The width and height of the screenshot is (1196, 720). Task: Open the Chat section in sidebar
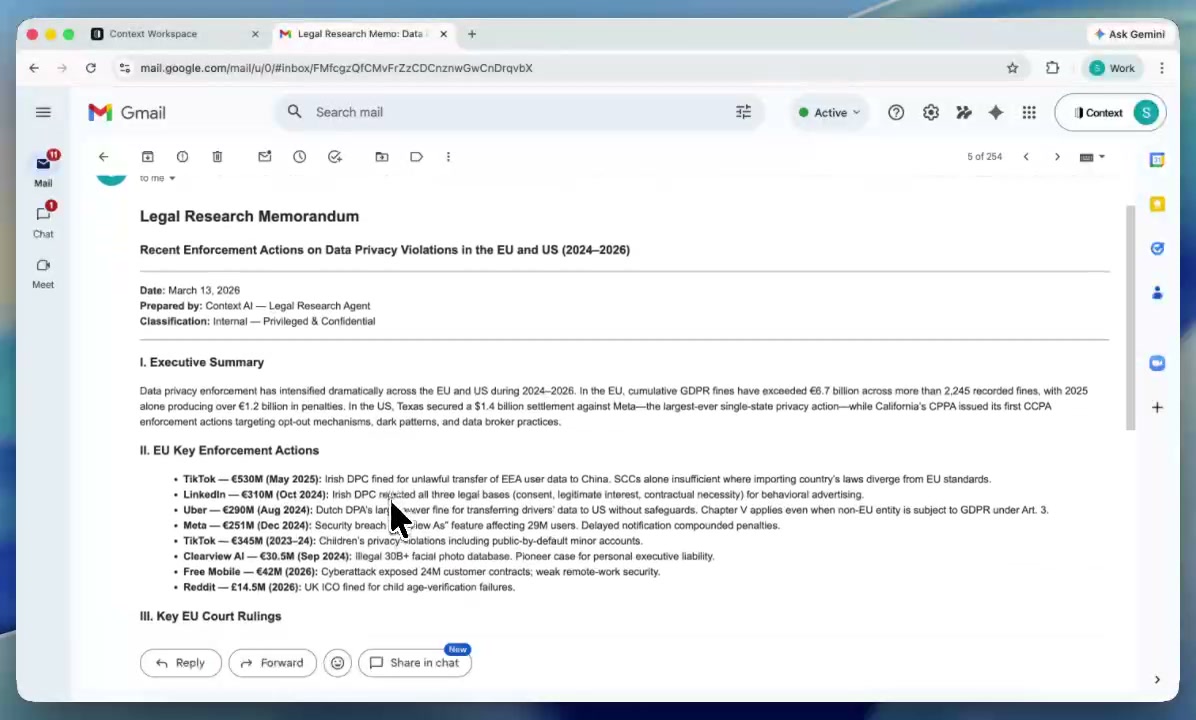point(43,220)
